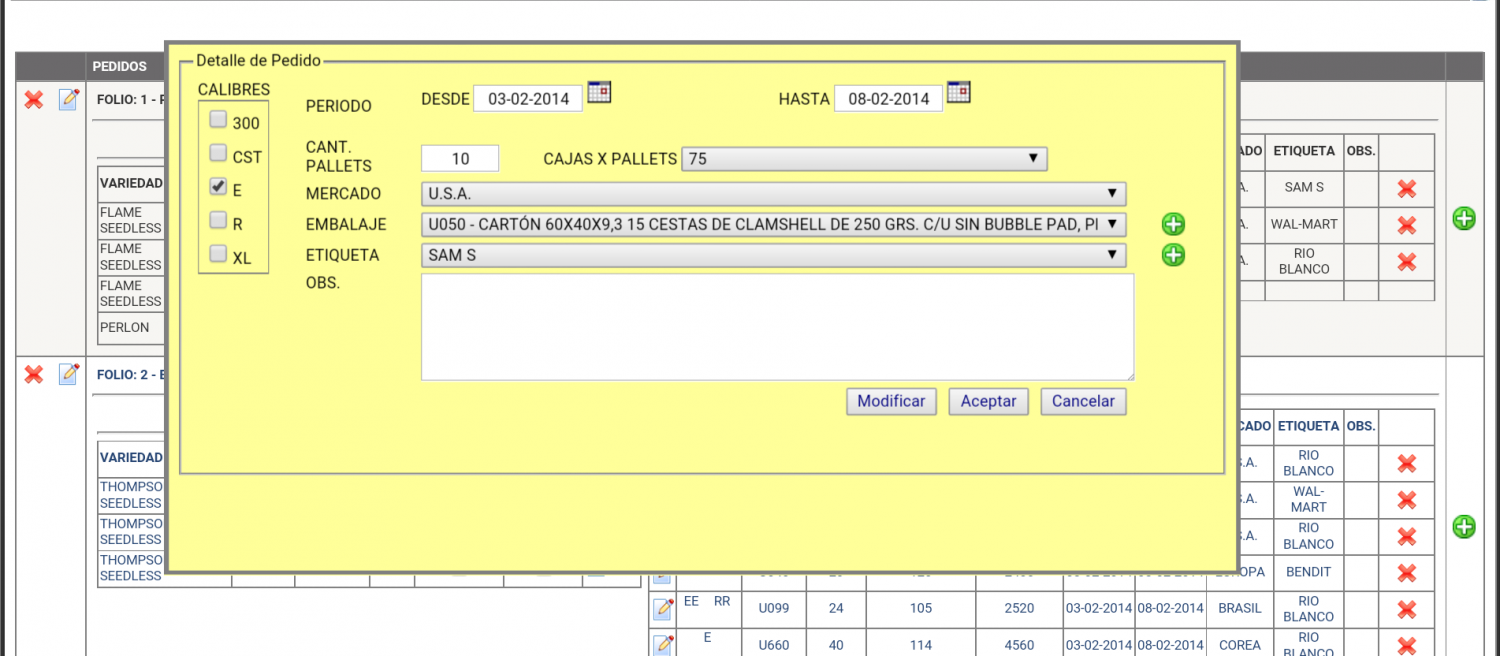Click green plus icon beside ETIQUETA dropdown
The image size is (1500, 656).
pos(1173,255)
